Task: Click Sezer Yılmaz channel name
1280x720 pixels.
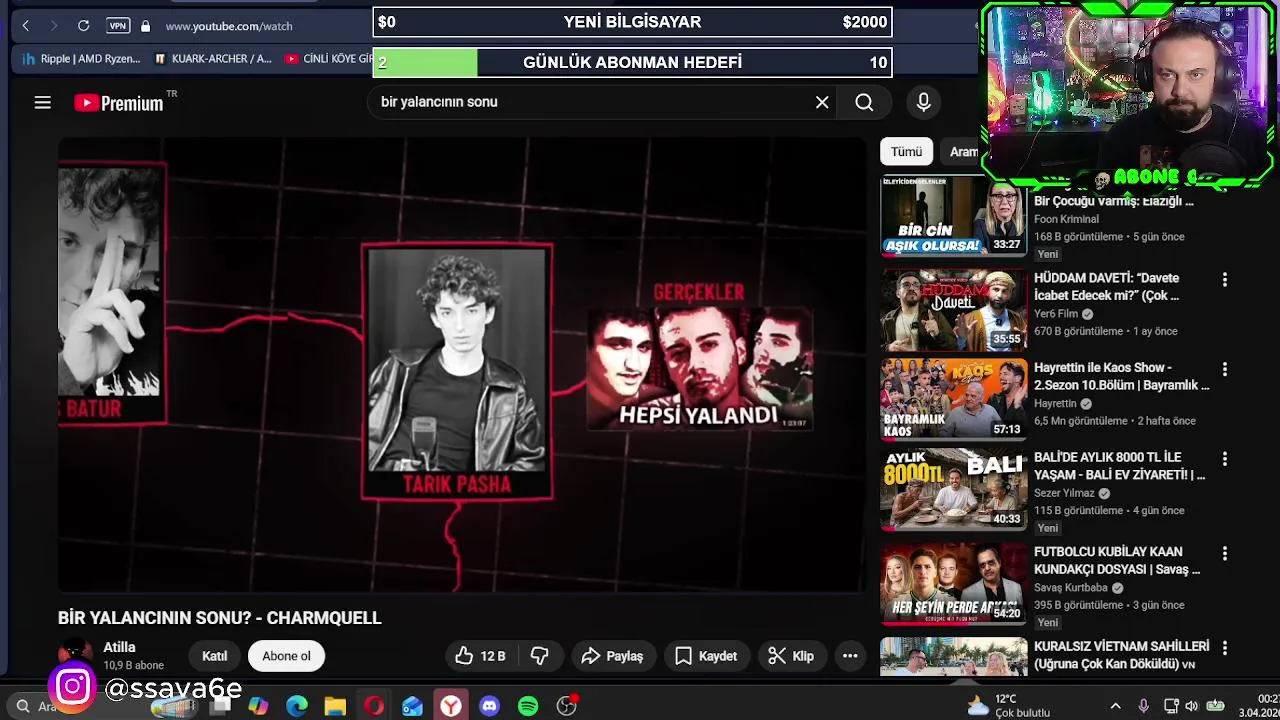Action: pos(1064,493)
